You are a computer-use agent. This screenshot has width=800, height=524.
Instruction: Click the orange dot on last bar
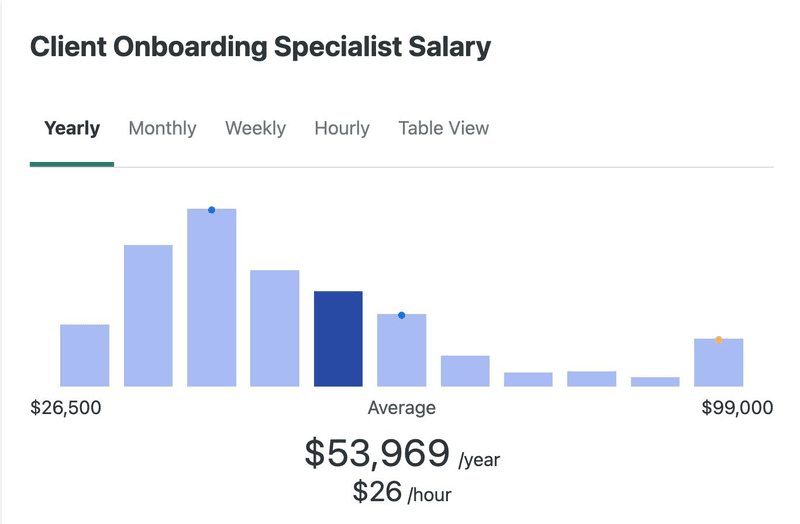718,340
